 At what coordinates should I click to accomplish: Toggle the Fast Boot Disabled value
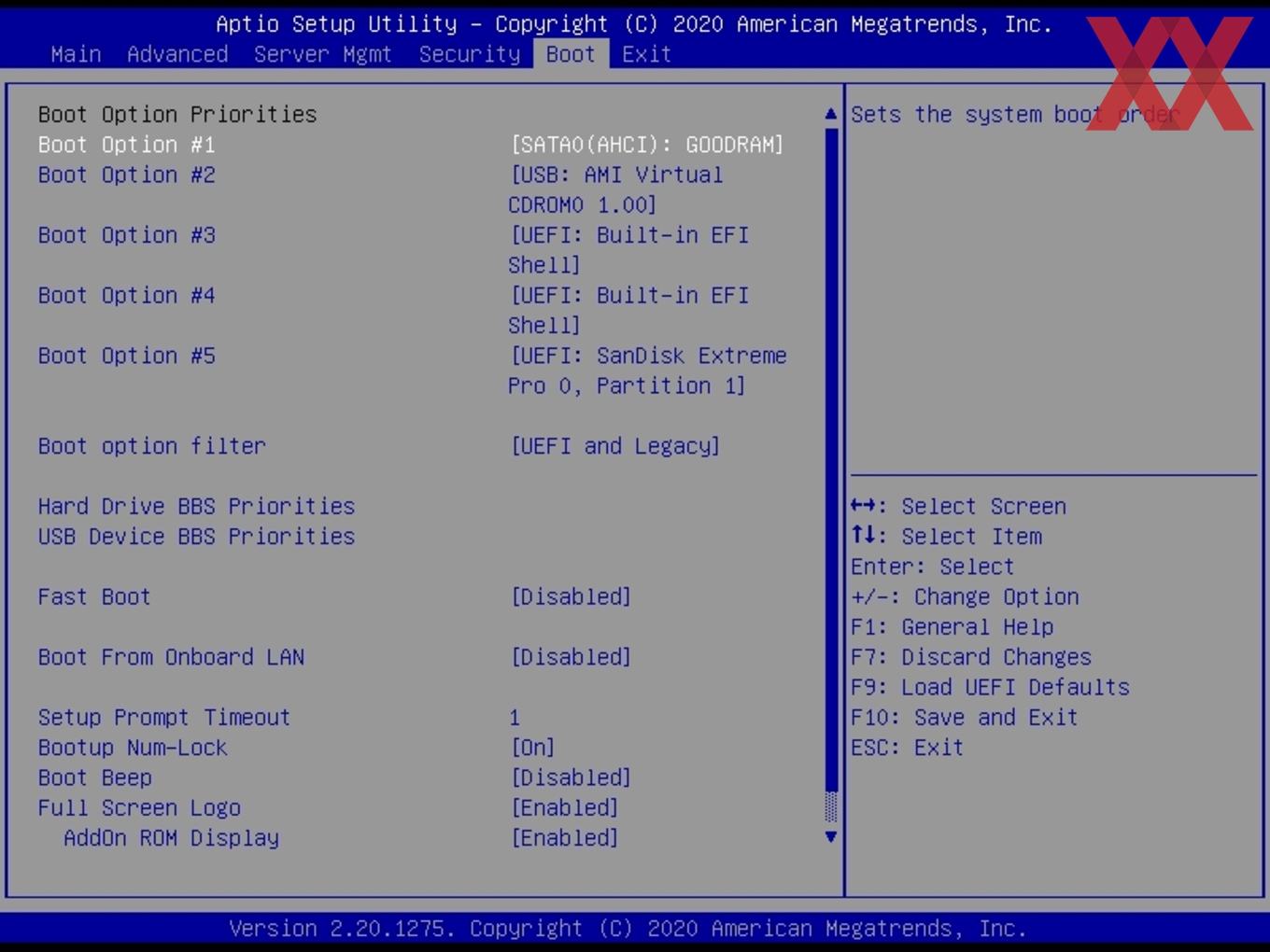click(571, 596)
